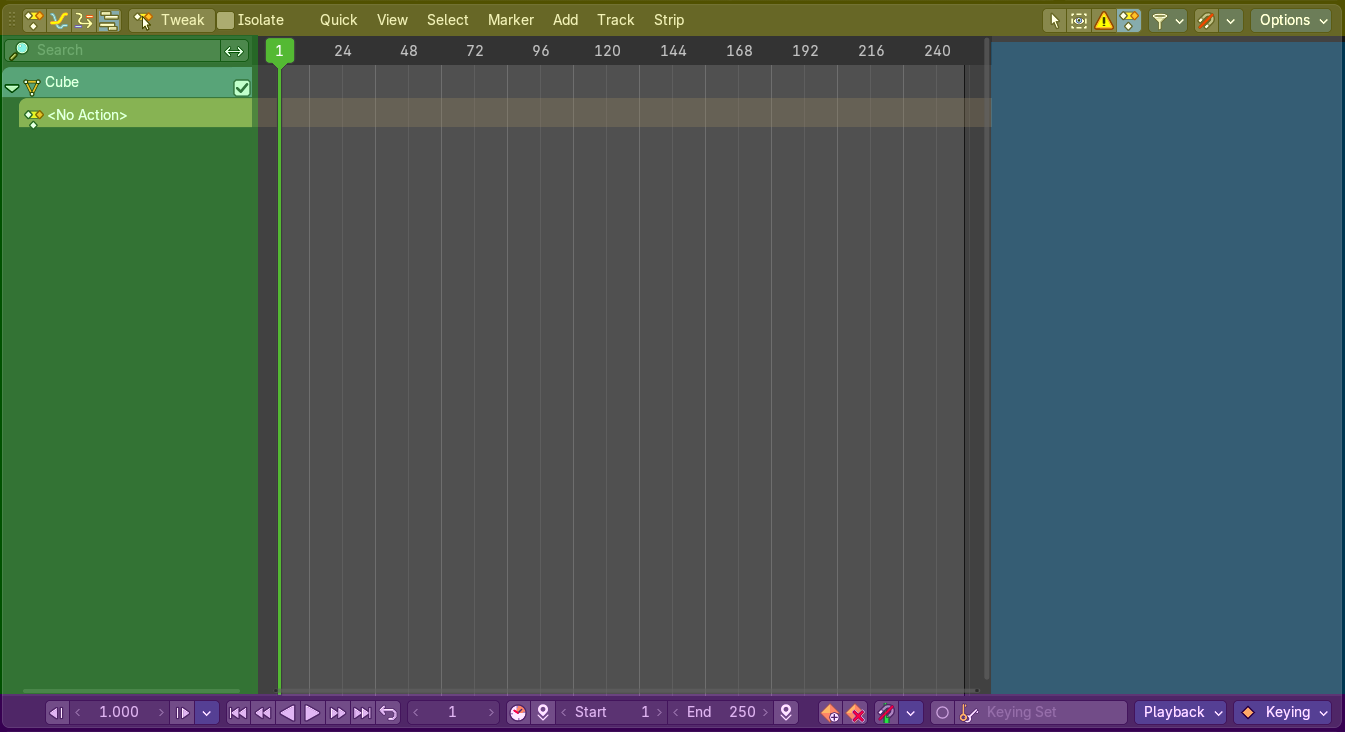Jump to next keyframe
This screenshot has width=1345, height=732.
(337, 713)
